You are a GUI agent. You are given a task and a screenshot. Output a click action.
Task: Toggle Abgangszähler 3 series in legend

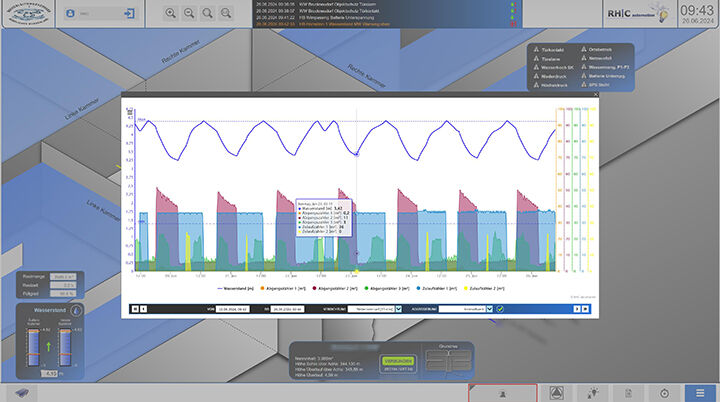coord(387,289)
